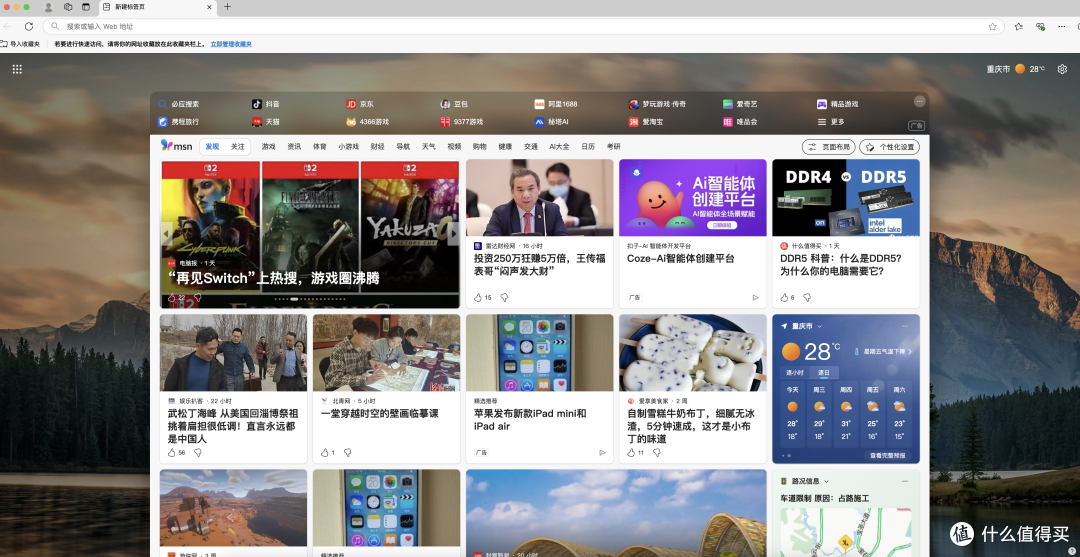This screenshot has height=557, width=1080.
Task: Open quick links more options ellipsis
Action: tap(919, 101)
